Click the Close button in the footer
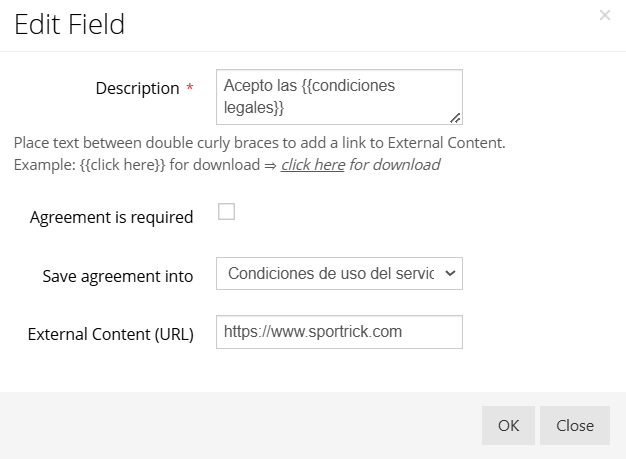 coord(575,425)
